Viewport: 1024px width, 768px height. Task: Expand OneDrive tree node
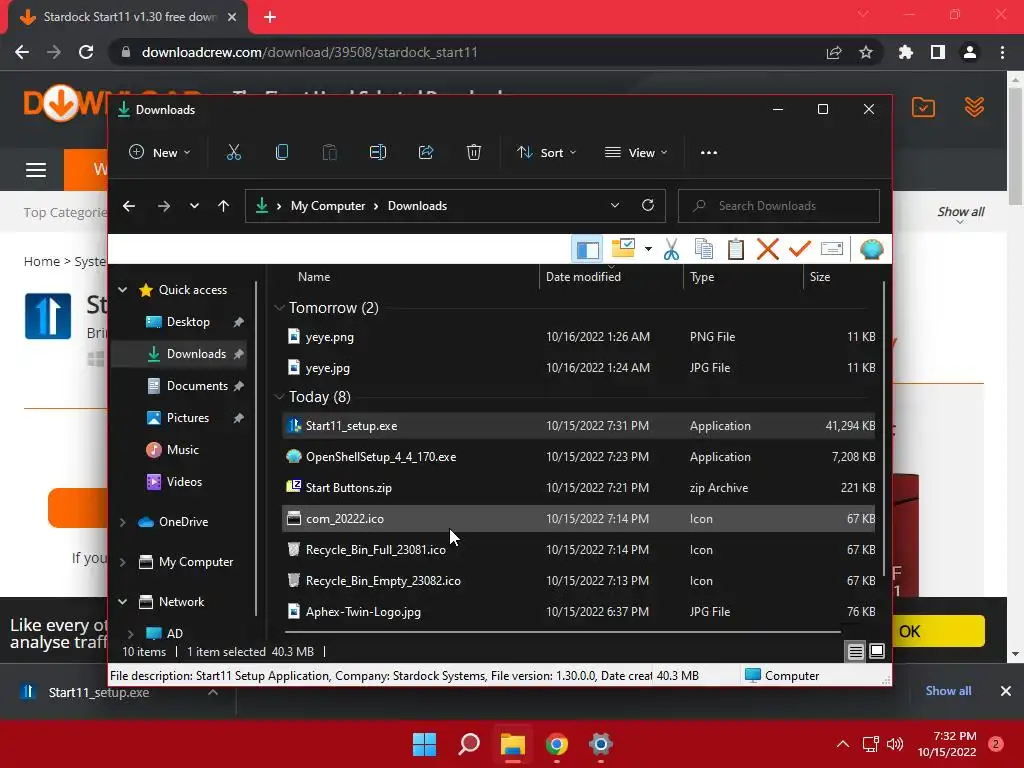(x=123, y=522)
